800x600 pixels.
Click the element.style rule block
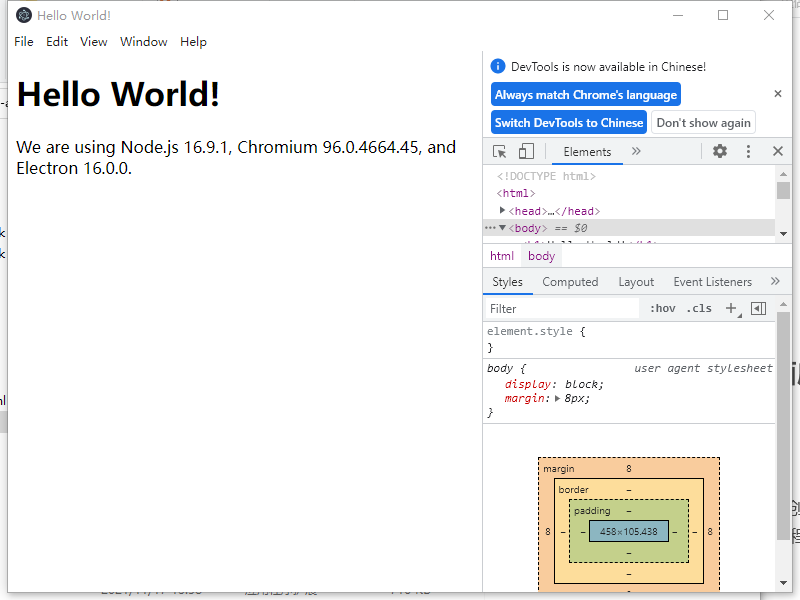point(629,339)
